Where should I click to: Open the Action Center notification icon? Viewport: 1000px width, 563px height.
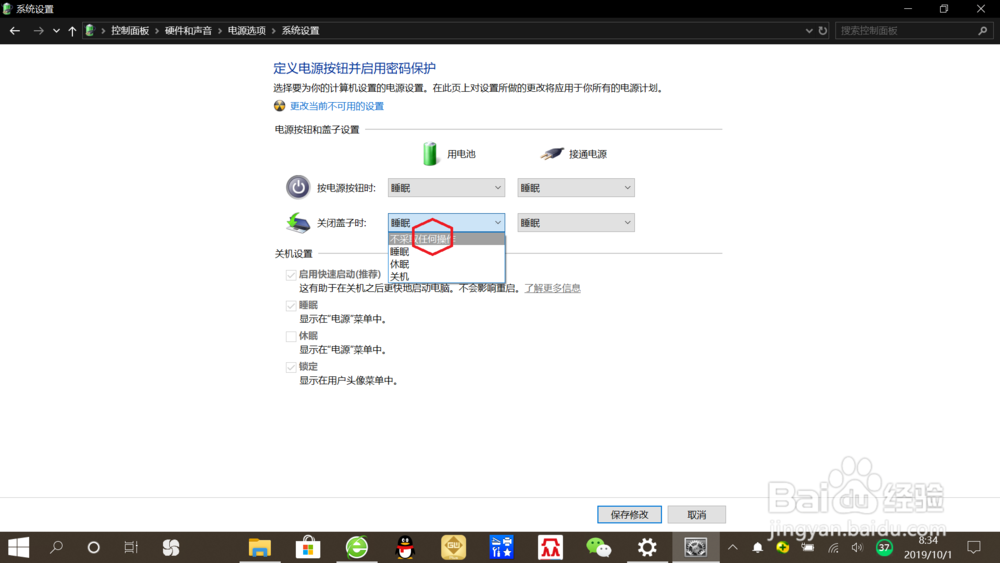pyautogui.click(x=974, y=547)
